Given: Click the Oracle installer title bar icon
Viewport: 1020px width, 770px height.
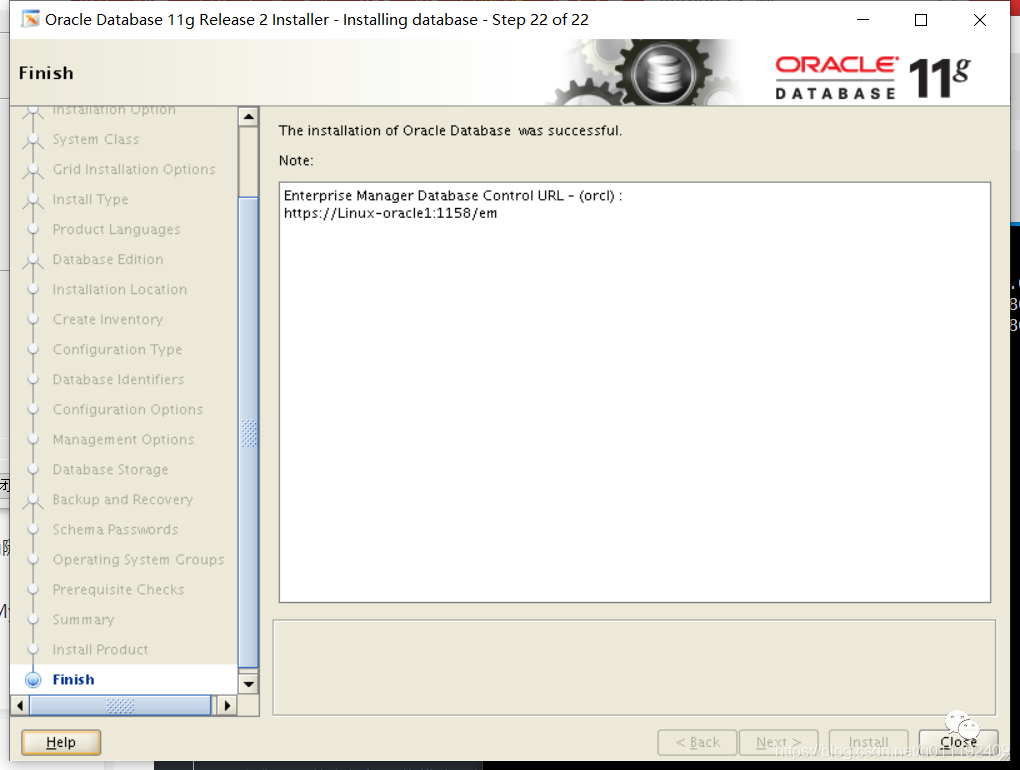Looking at the screenshot, I should coord(30,20).
